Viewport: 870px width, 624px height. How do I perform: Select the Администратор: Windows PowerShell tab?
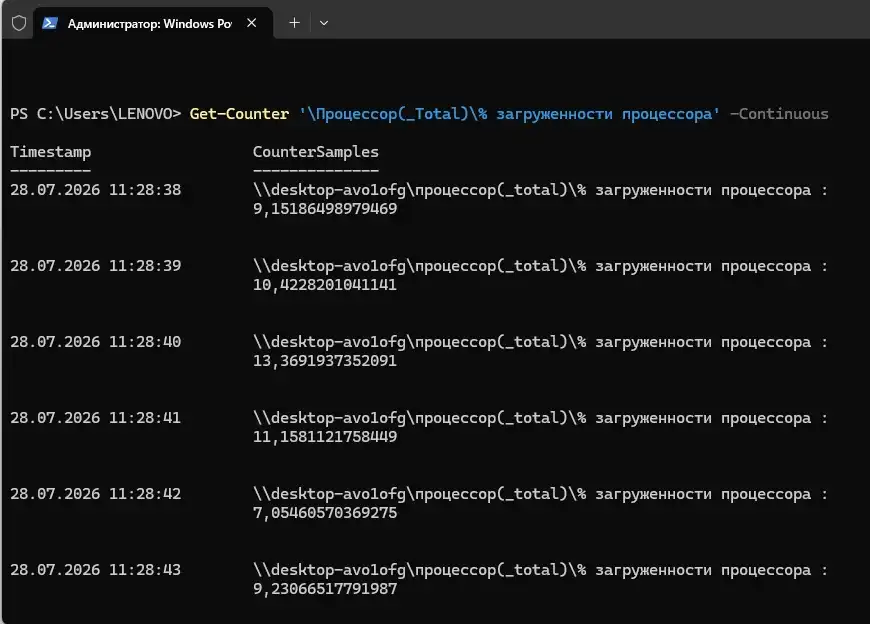tap(153, 23)
